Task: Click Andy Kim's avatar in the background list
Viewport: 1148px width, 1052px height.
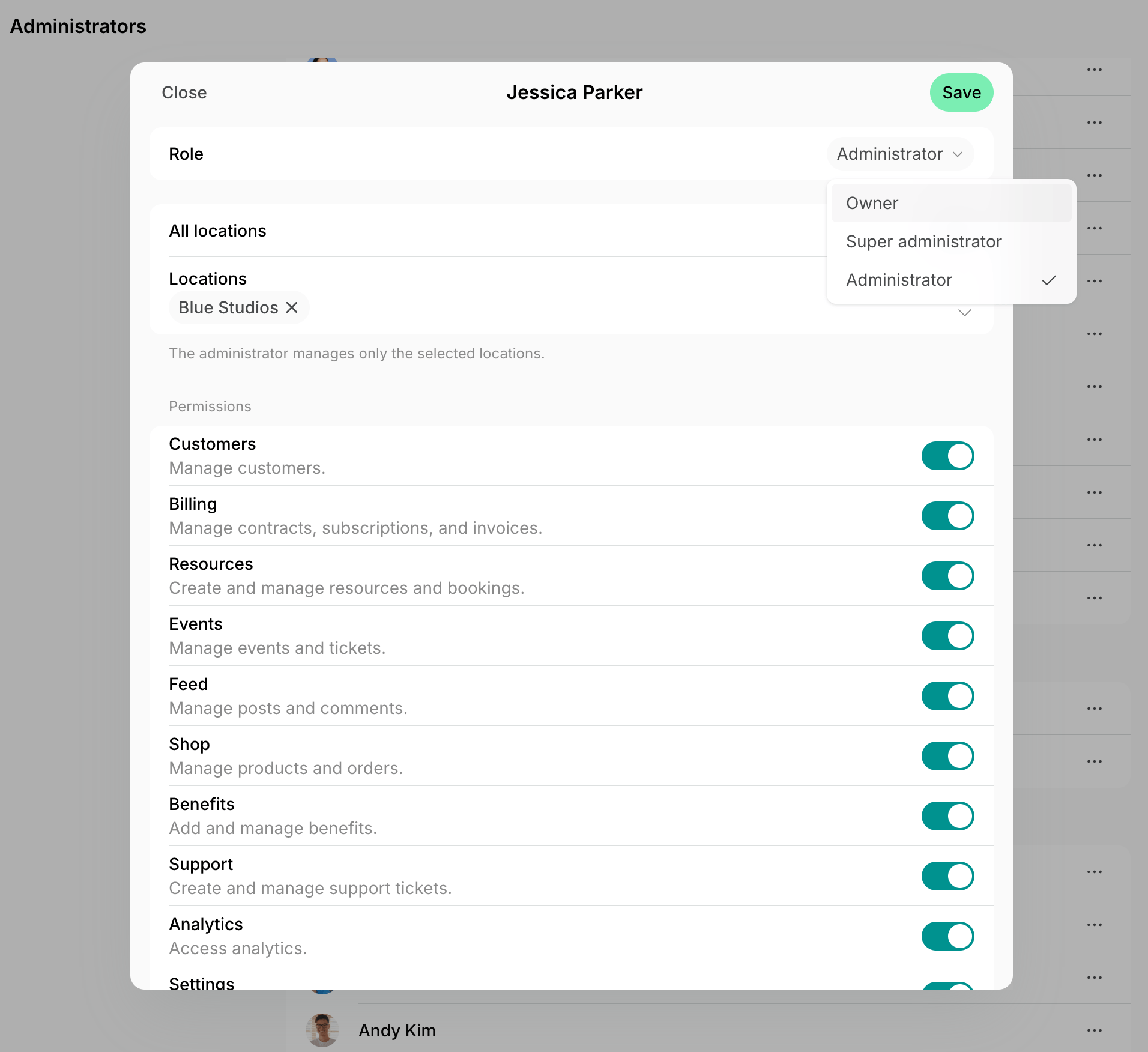Action: pos(322,1030)
